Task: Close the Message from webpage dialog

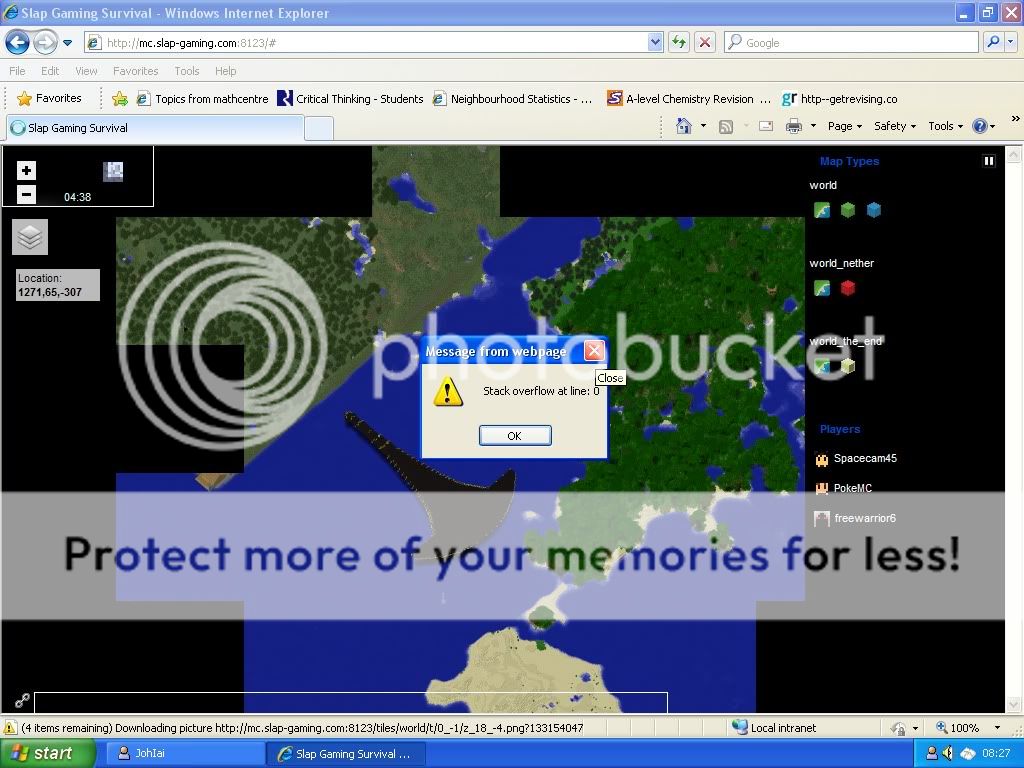Action: 594,351
